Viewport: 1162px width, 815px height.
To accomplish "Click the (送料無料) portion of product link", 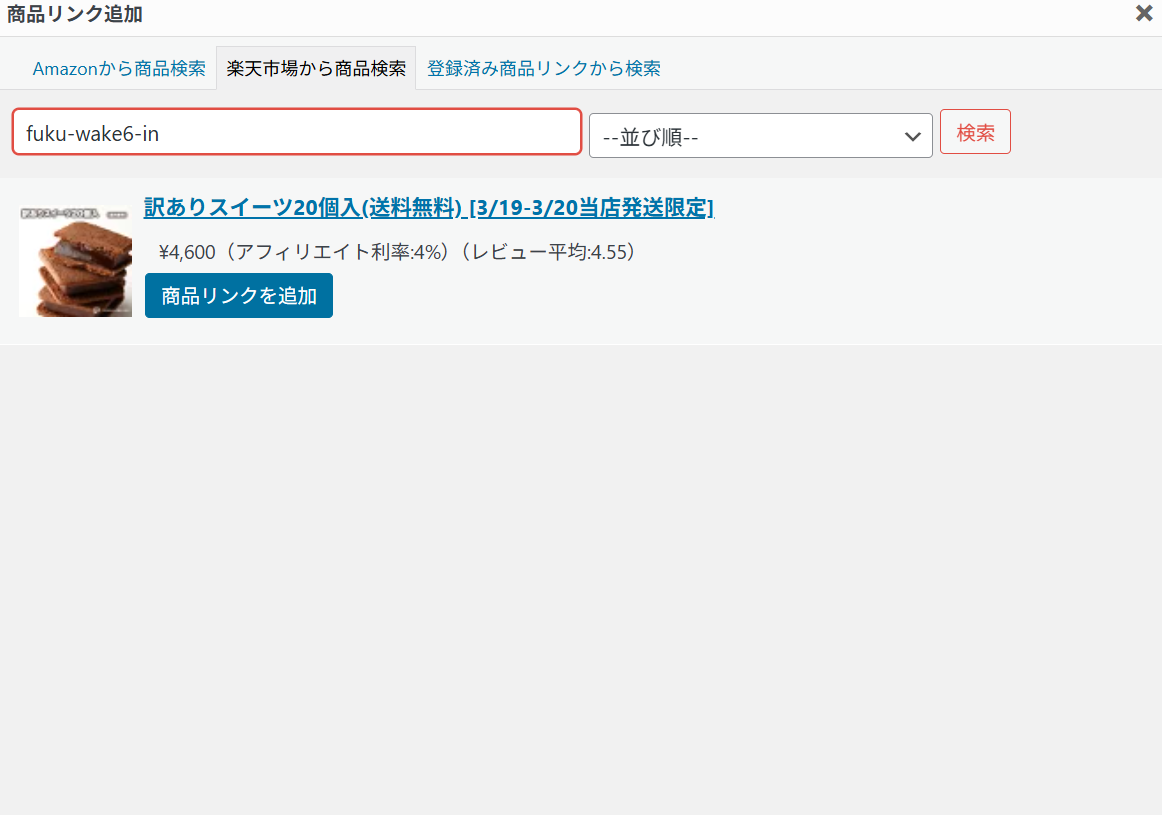I will pos(411,208).
